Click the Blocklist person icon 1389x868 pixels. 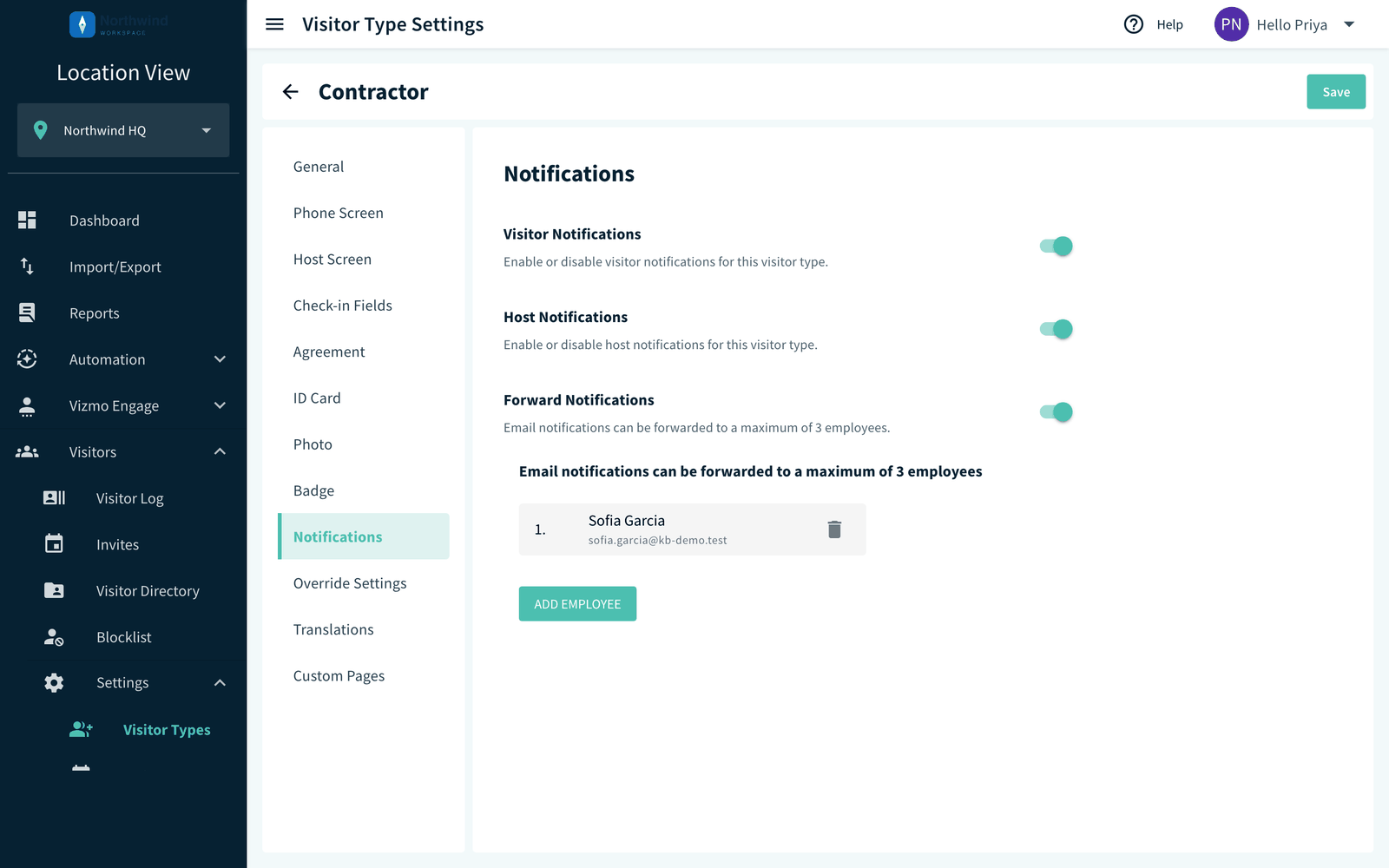54,637
